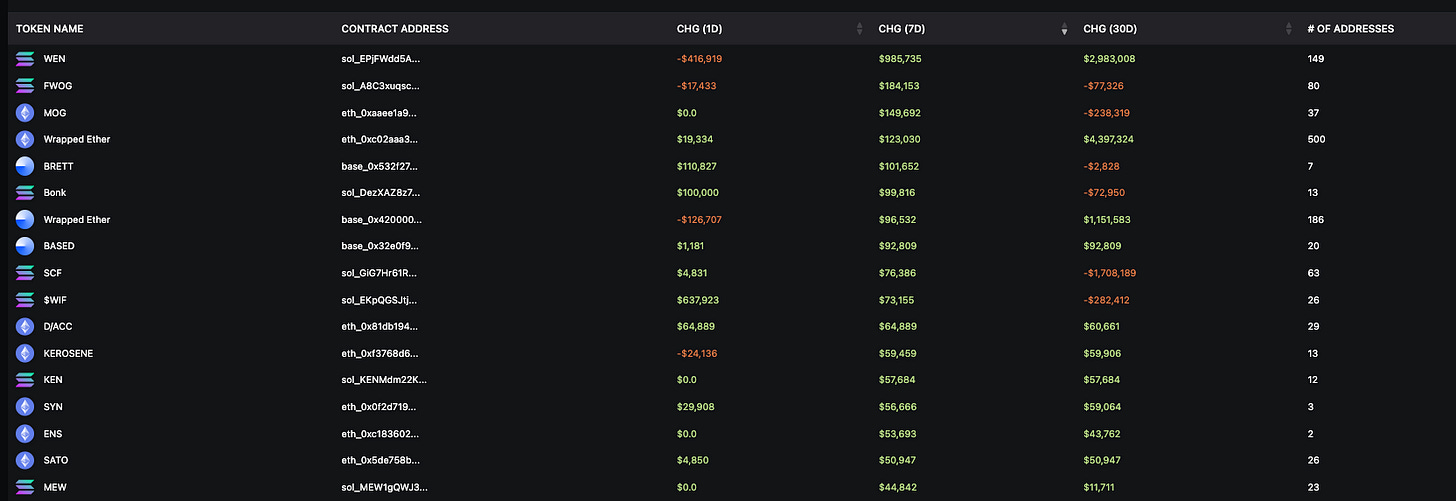
Task: Click contract address sol_KENMdm22K...
Action: (384, 380)
